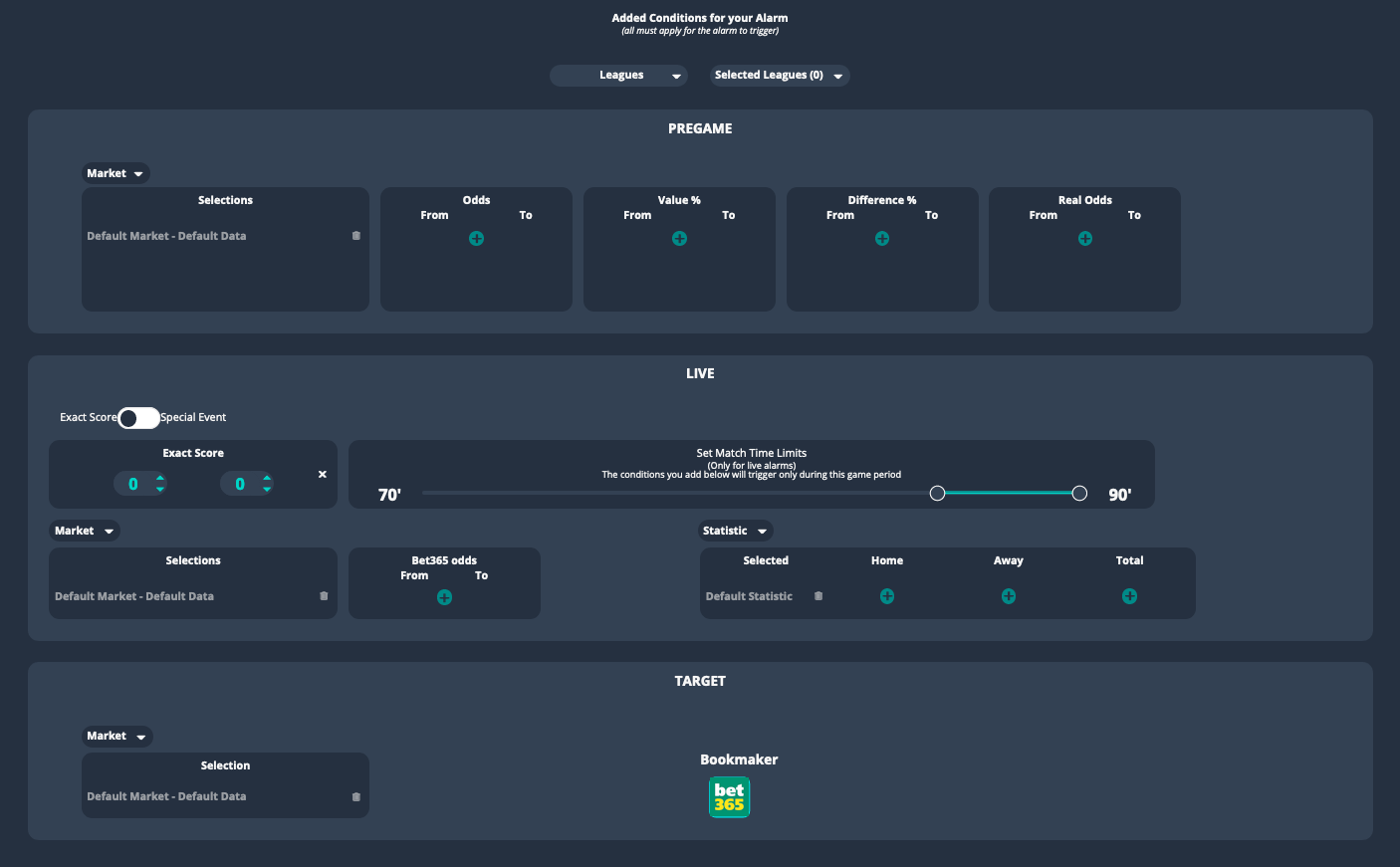Toggle between Exact Score and Special Event

click(137, 417)
